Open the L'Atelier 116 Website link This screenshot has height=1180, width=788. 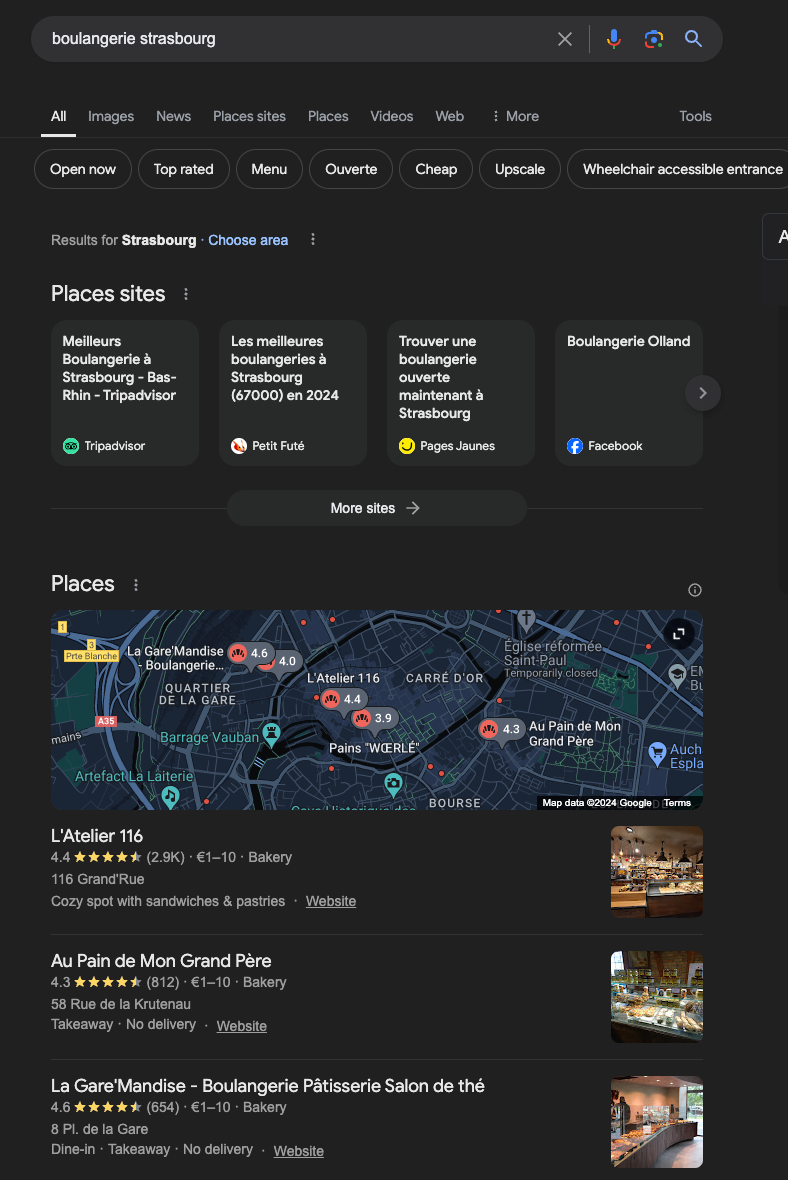[x=330, y=901]
